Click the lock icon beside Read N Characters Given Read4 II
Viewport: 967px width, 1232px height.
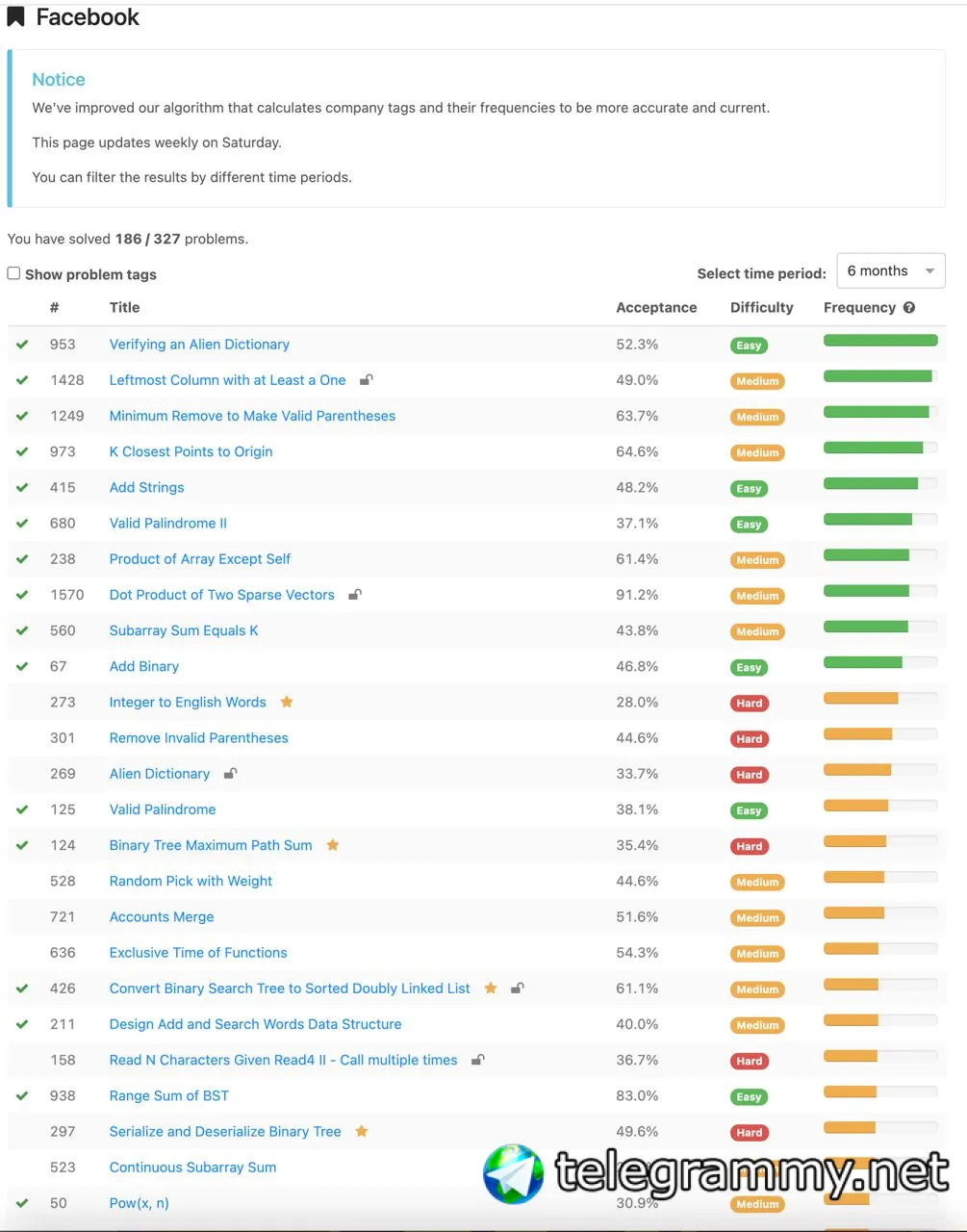click(477, 1060)
